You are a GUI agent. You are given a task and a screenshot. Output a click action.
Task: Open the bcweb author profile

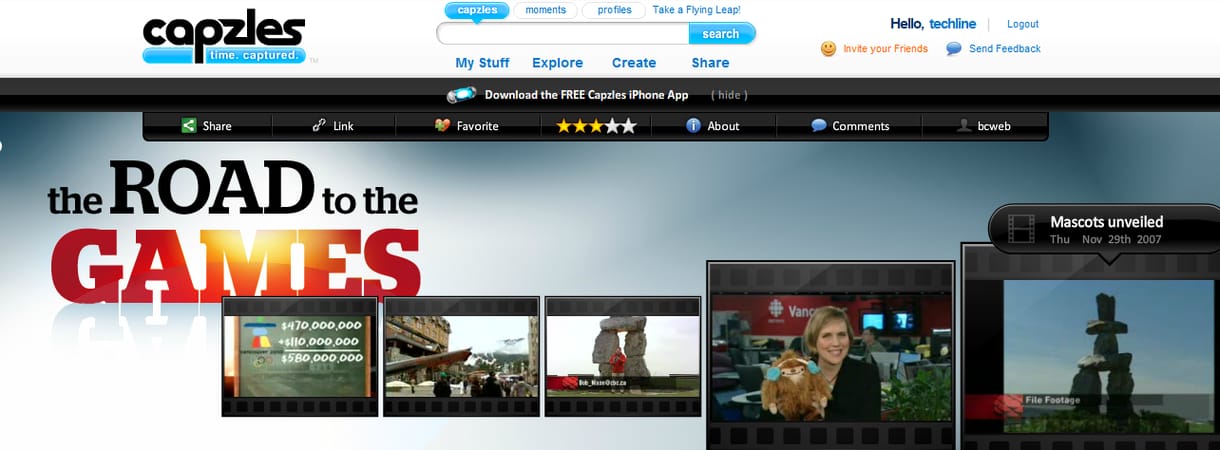pos(983,126)
